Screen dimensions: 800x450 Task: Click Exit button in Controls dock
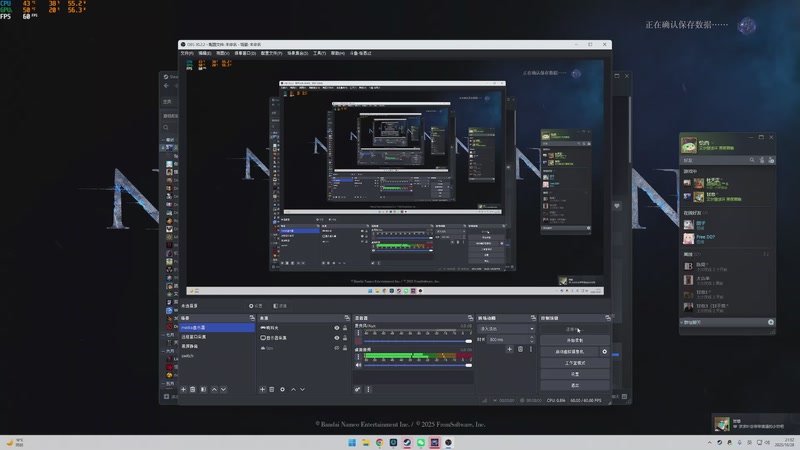(x=574, y=385)
